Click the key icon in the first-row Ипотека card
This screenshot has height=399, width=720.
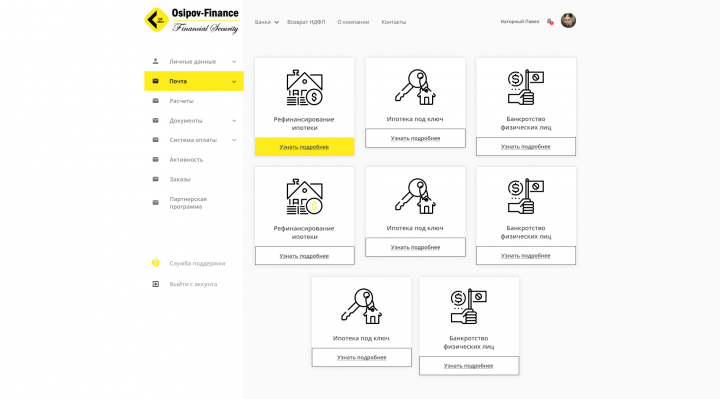tap(415, 87)
